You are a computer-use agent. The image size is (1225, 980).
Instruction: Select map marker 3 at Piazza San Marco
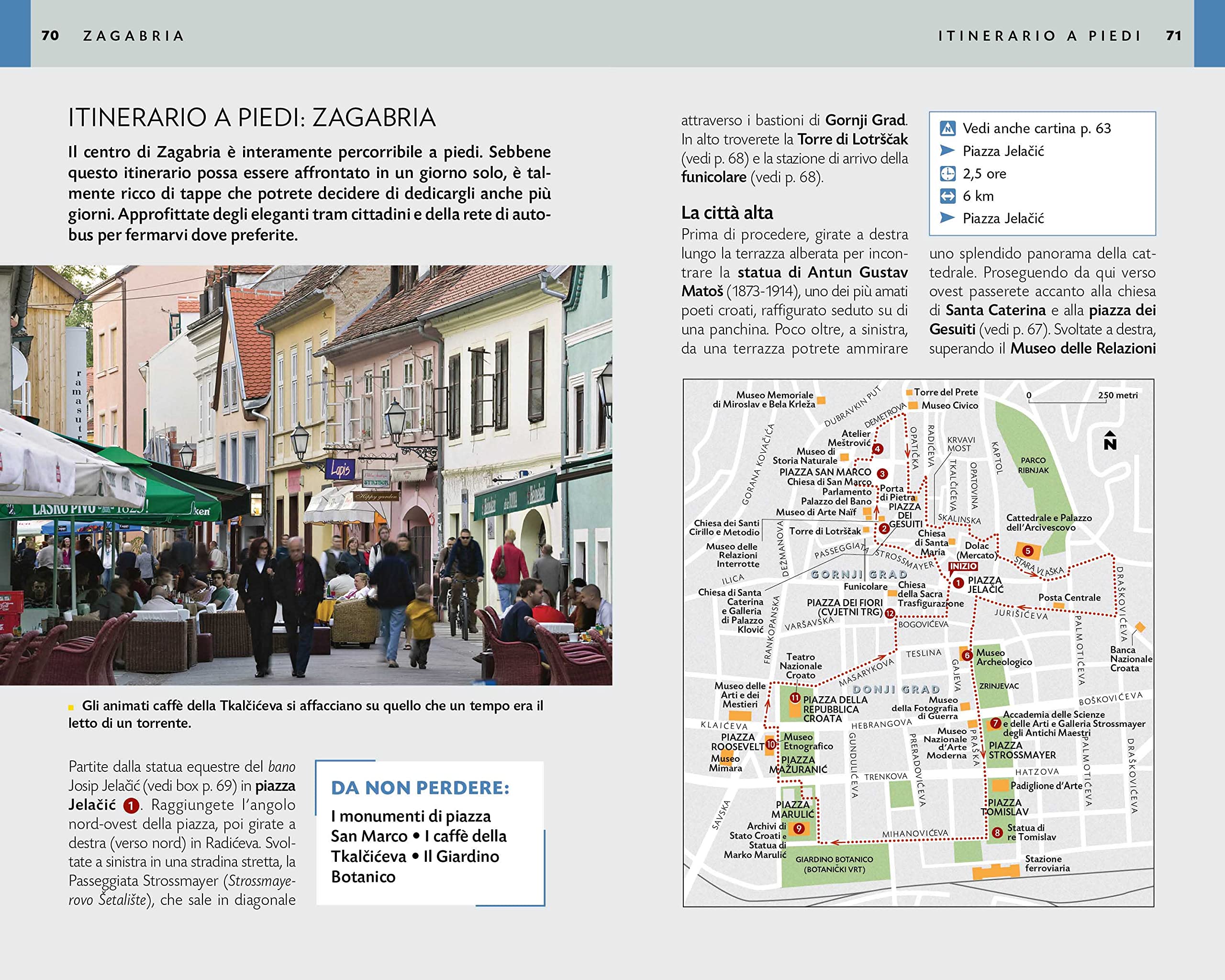[882, 473]
